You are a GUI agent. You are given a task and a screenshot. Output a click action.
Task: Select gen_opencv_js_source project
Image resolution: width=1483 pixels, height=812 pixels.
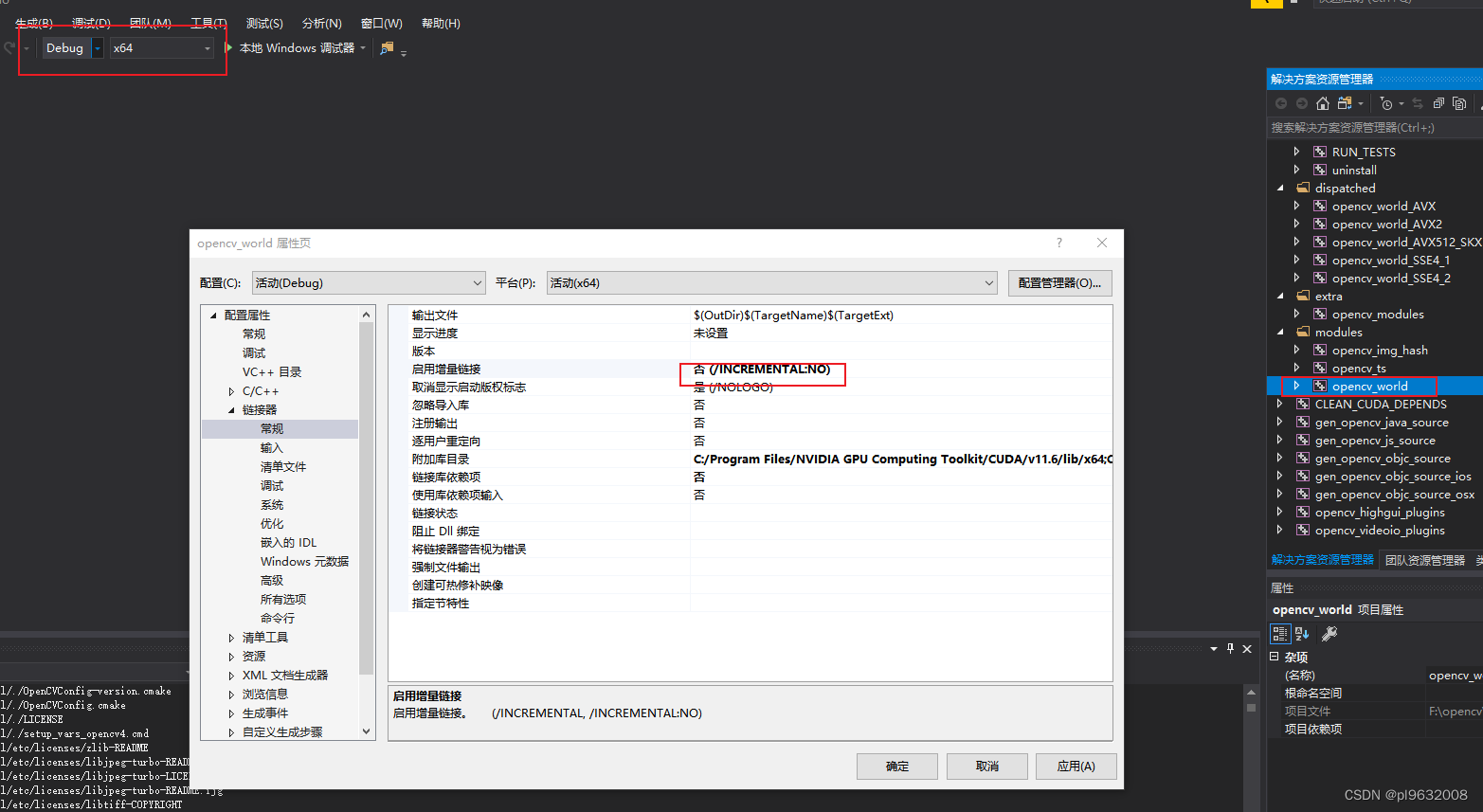(1375, 440)
